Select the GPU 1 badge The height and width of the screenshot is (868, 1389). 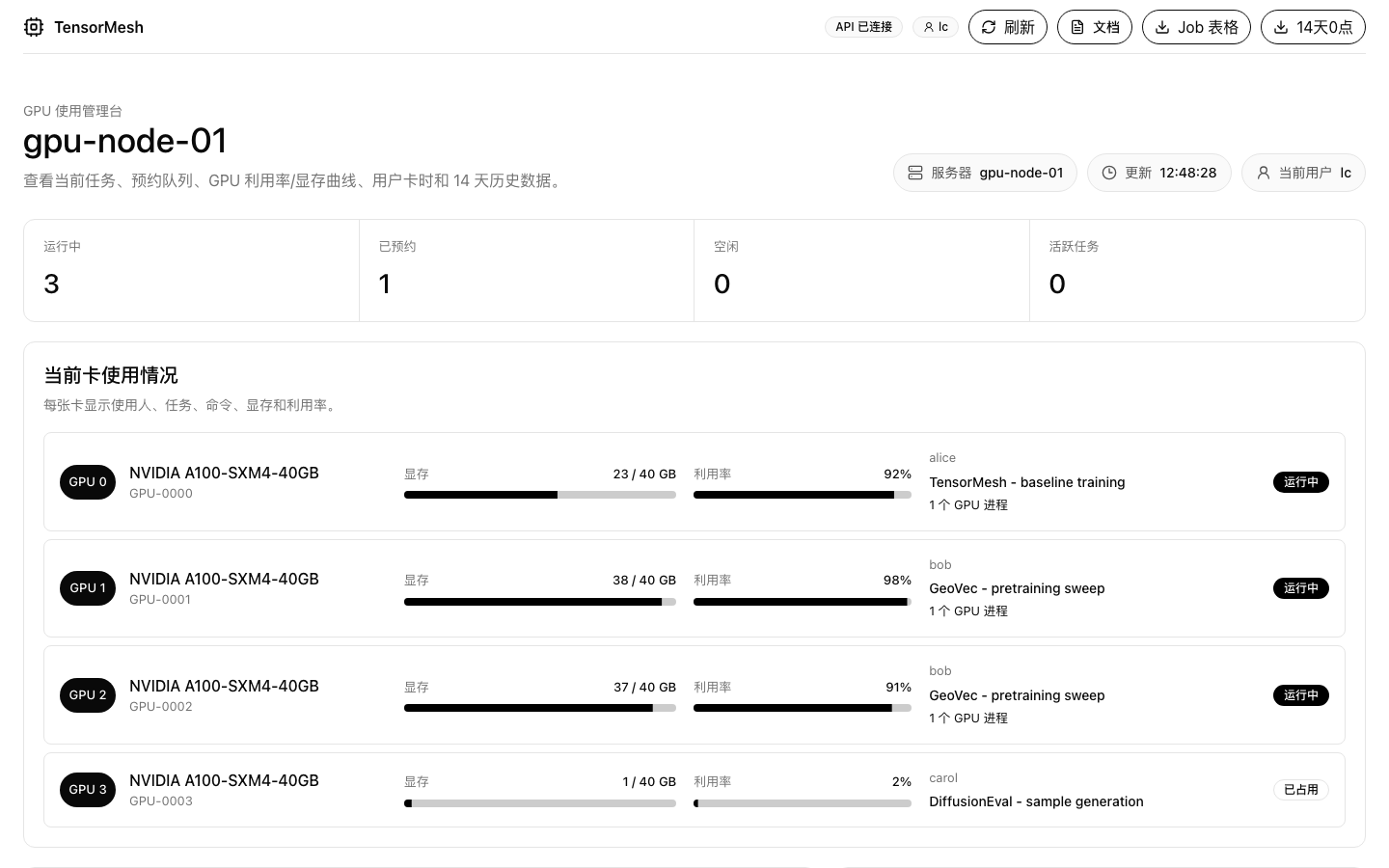pos(88,588)
